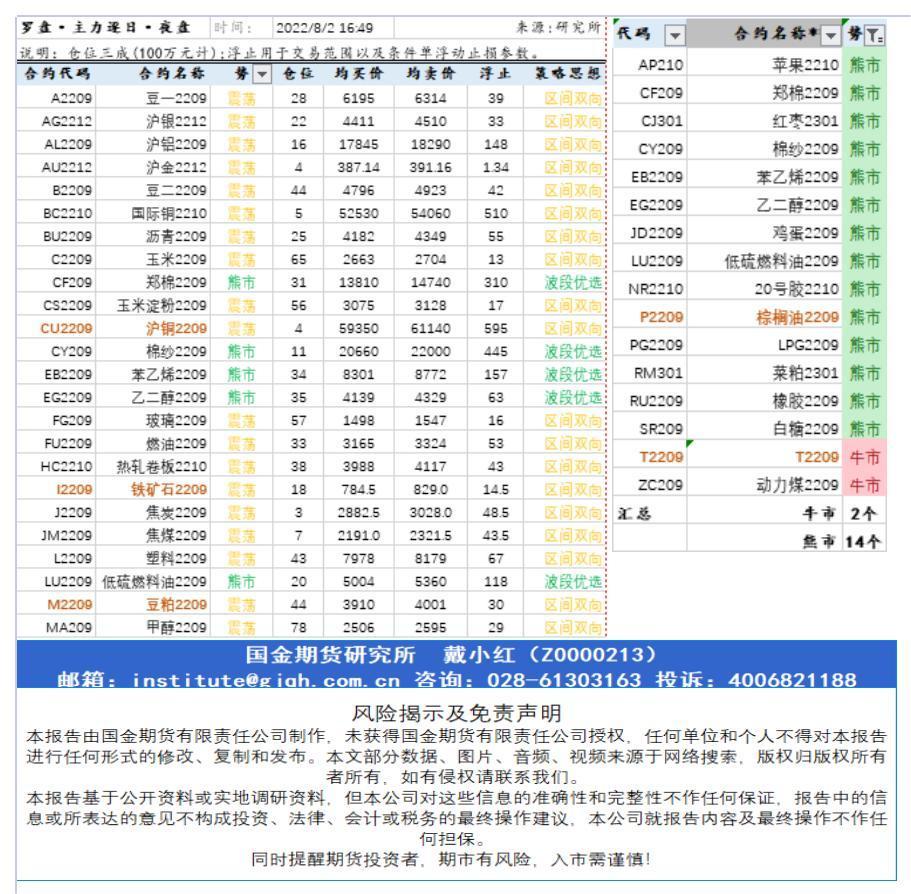The image size is (911, 894).
Task: Click the 来源:研究所 label
Action: click(x=558, y=28)
